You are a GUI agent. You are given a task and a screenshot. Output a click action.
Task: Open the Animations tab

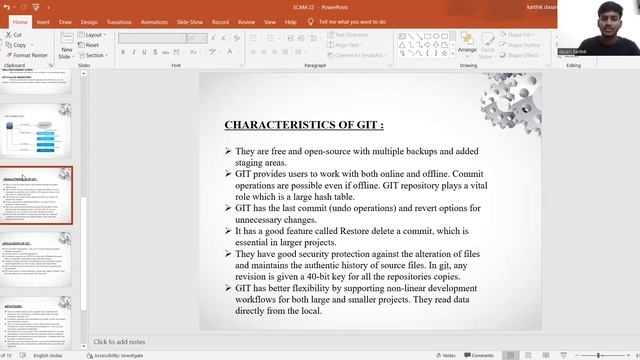point(154,22)
